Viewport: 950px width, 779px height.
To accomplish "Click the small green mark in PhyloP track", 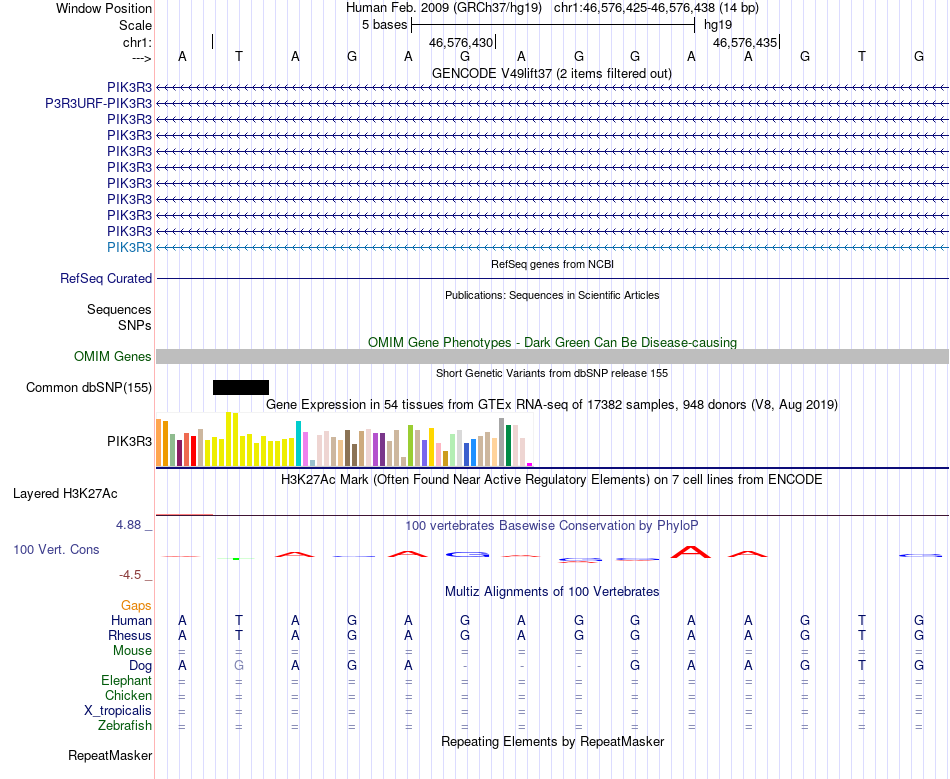I will pyautogui.click(x=236, y=559).
